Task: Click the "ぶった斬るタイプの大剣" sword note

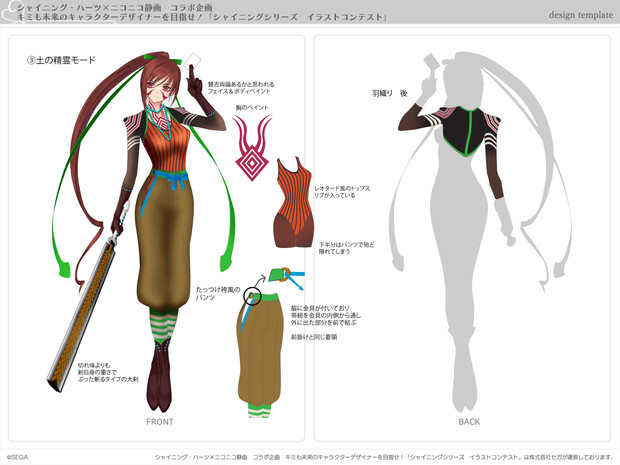Action: click(108, 379)
